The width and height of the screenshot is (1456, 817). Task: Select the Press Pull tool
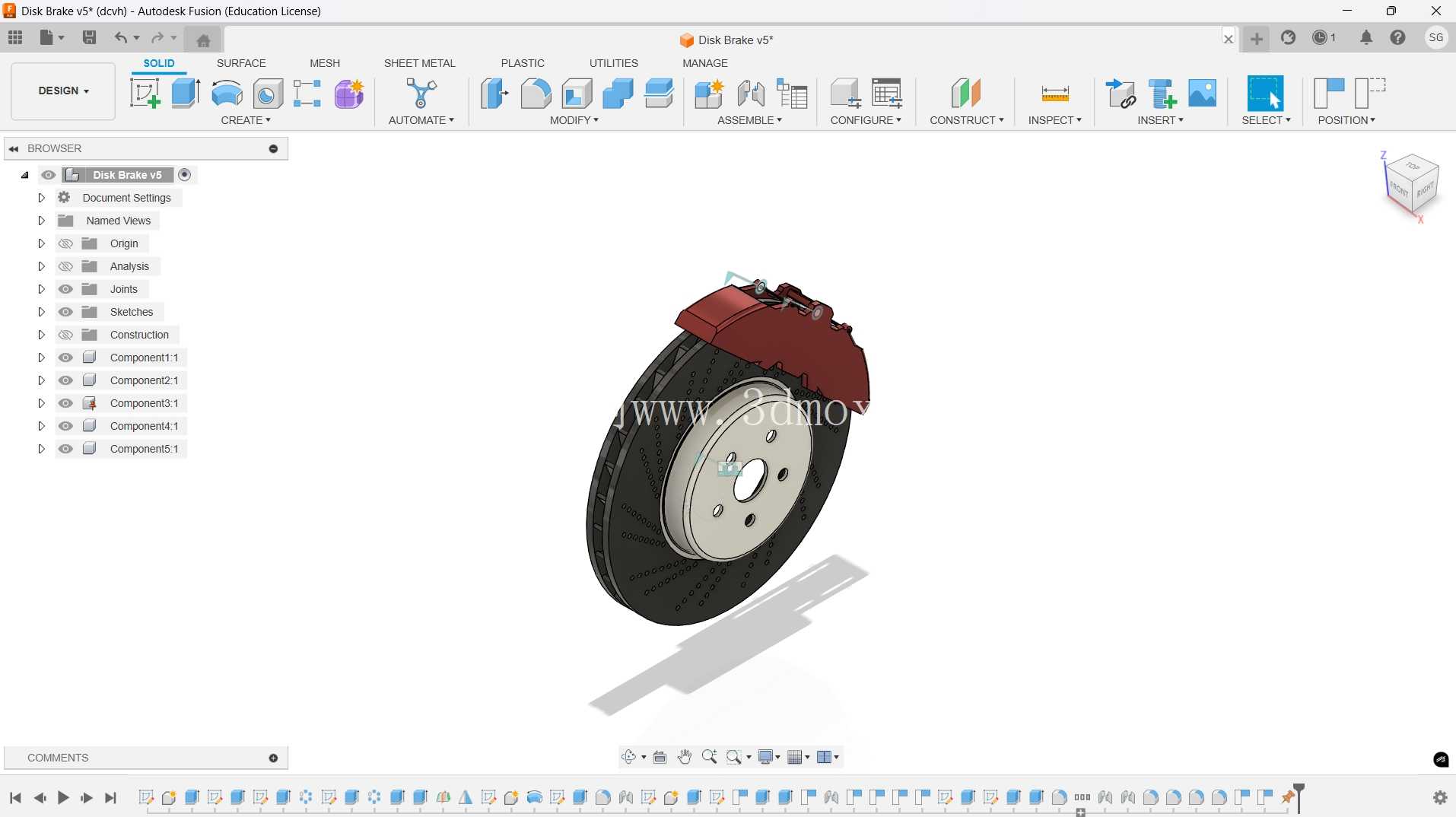(494, 94)
